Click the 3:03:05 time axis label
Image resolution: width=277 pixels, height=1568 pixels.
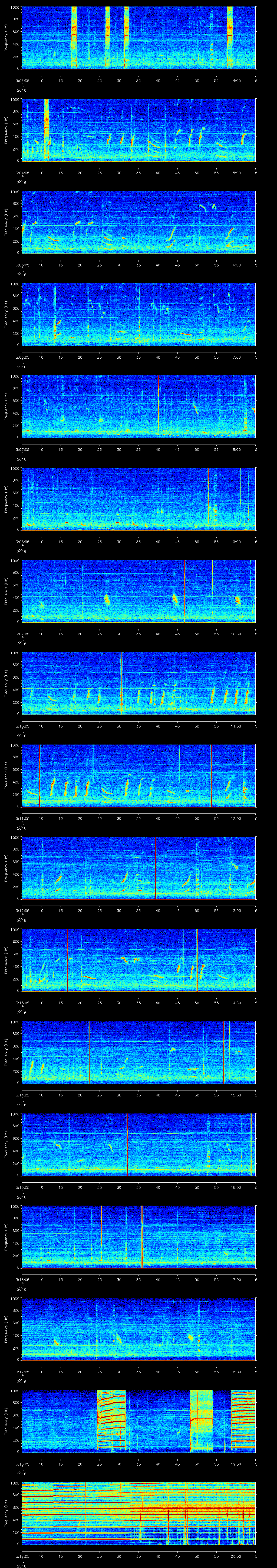(22, 80)
